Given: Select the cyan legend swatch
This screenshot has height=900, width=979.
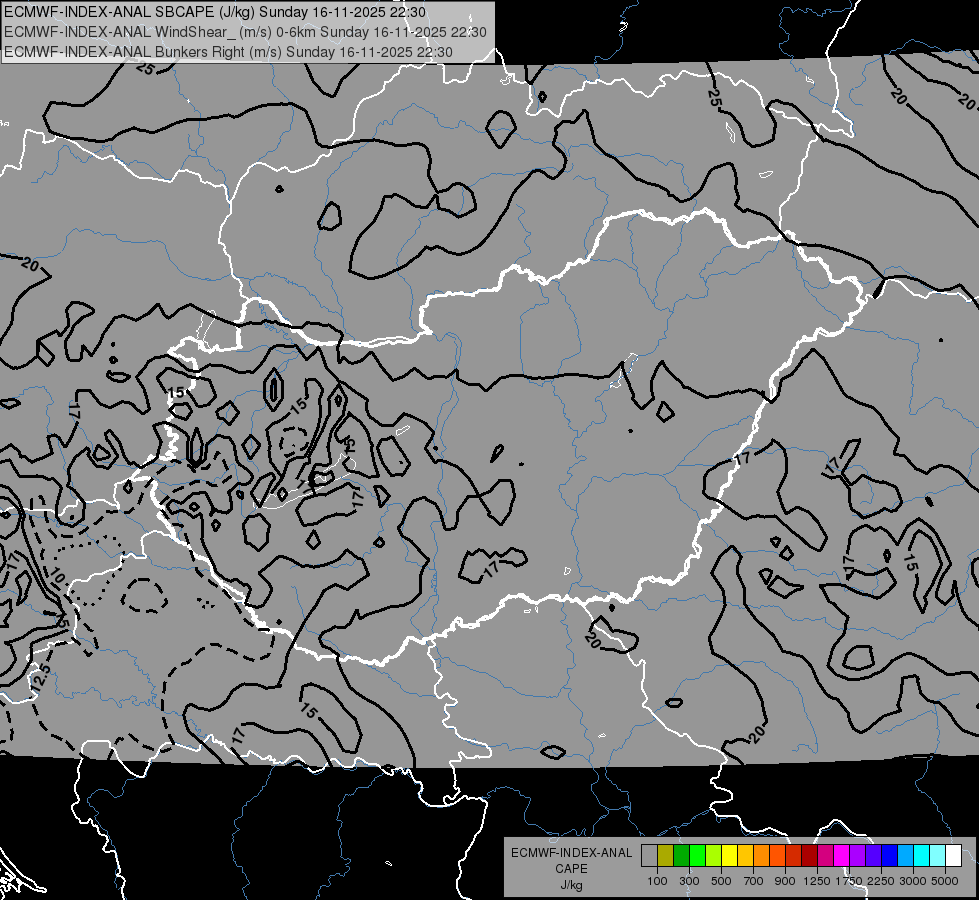Looking at the screenshot, I should pos(922,856).
